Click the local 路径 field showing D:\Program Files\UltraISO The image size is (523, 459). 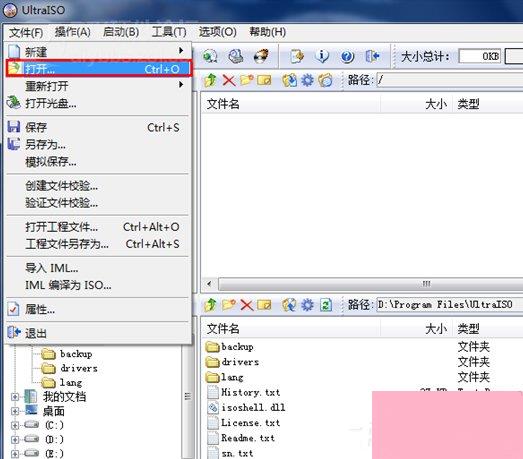[450, 305]
